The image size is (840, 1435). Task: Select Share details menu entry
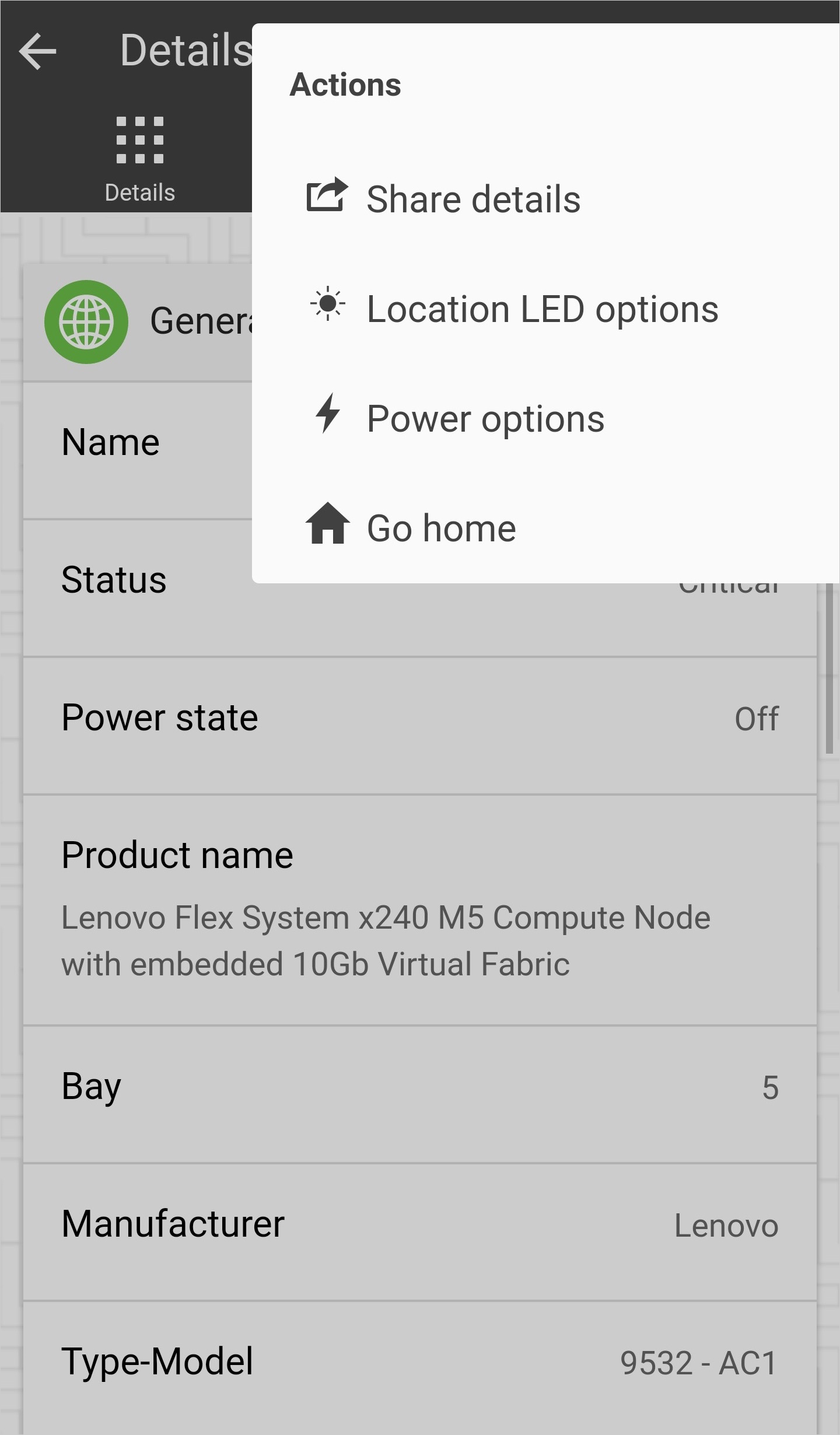(x=473, y=199)
